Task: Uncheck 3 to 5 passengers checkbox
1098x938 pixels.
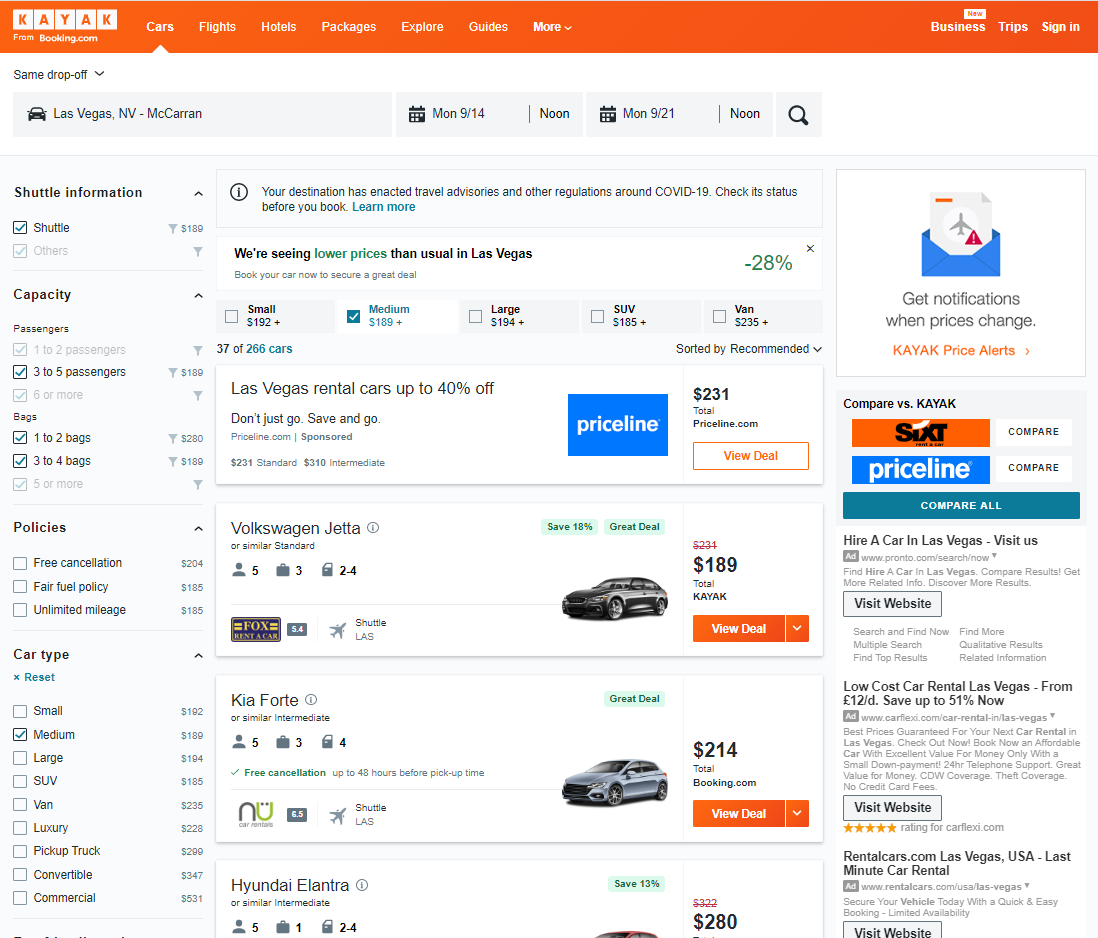Action: pos(20,372)
